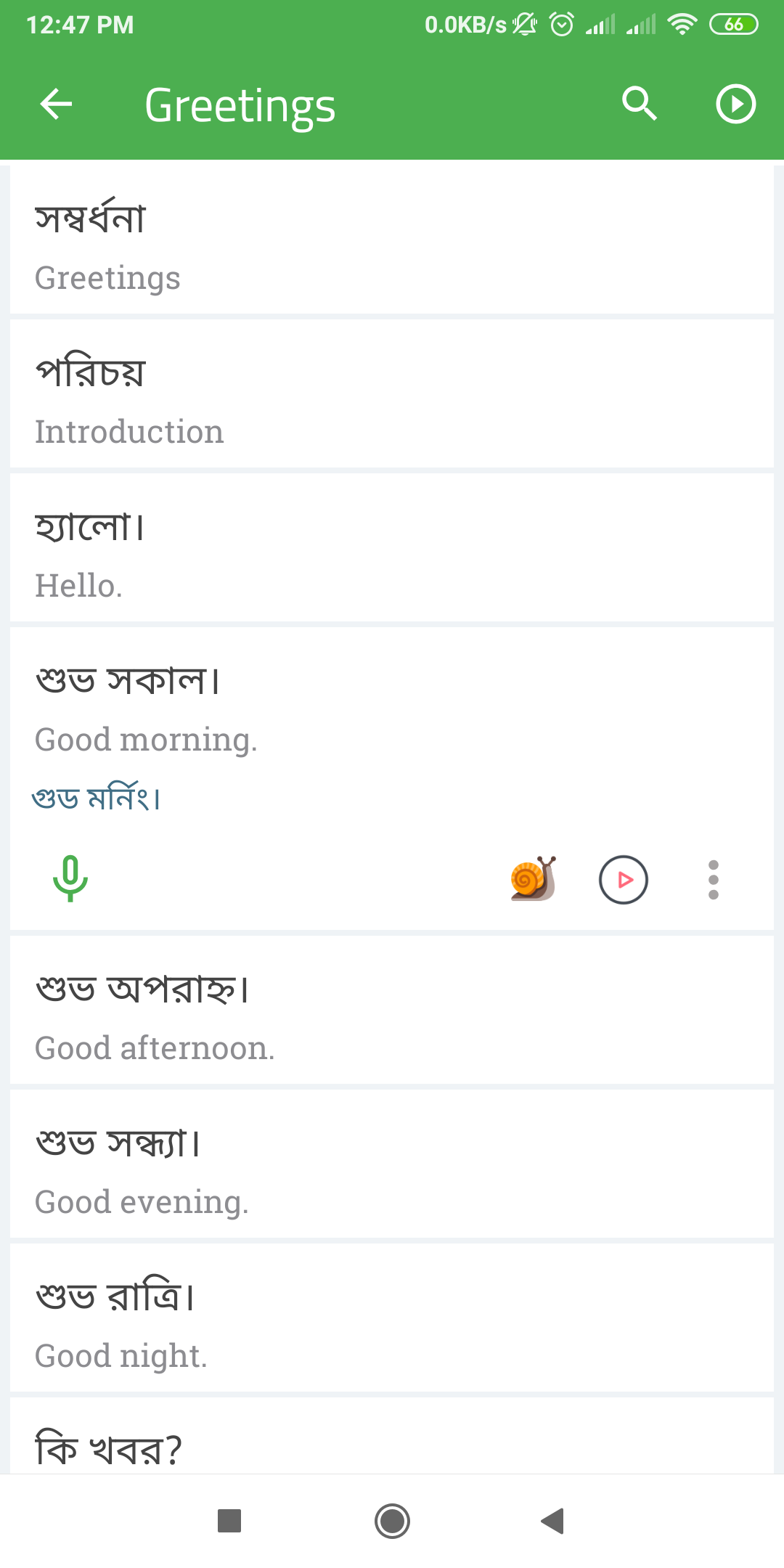
Task: Select the Introduction section item
Action: 392,393
